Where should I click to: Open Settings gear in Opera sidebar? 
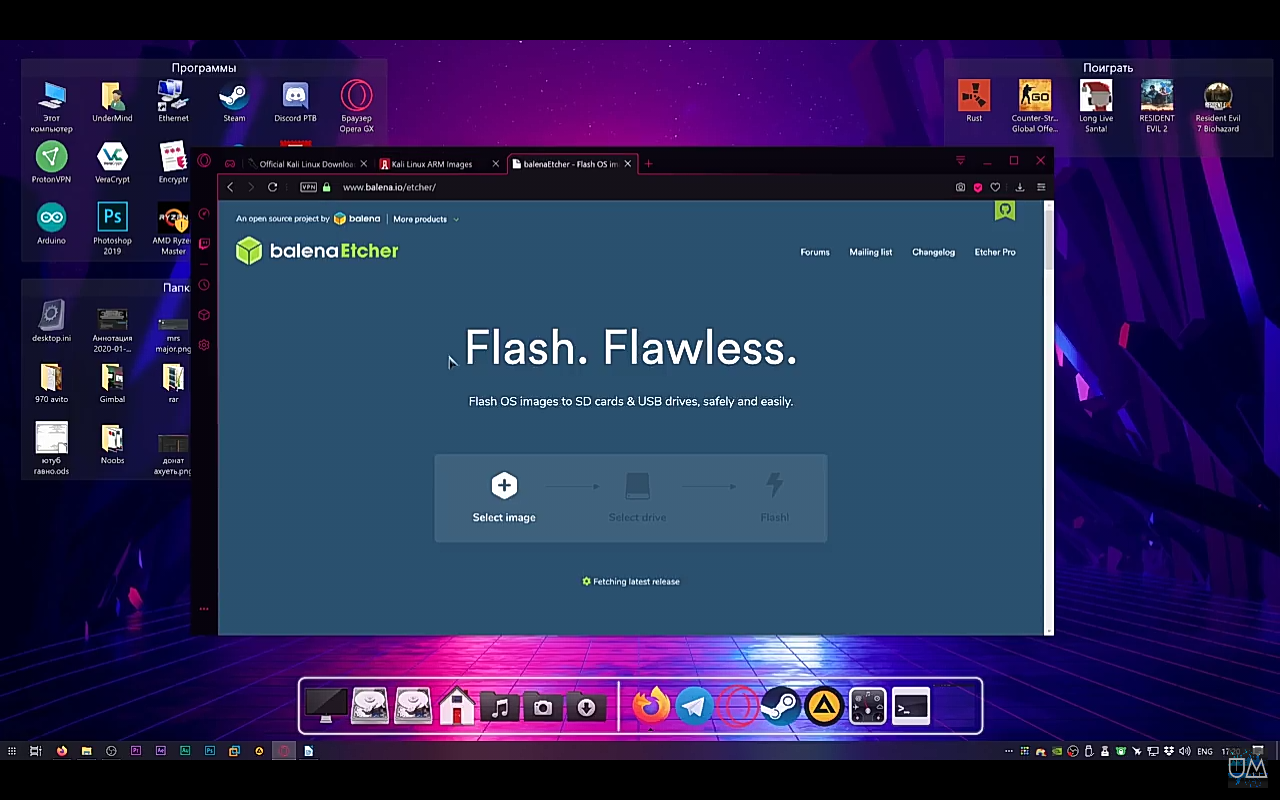pos(204,345)
